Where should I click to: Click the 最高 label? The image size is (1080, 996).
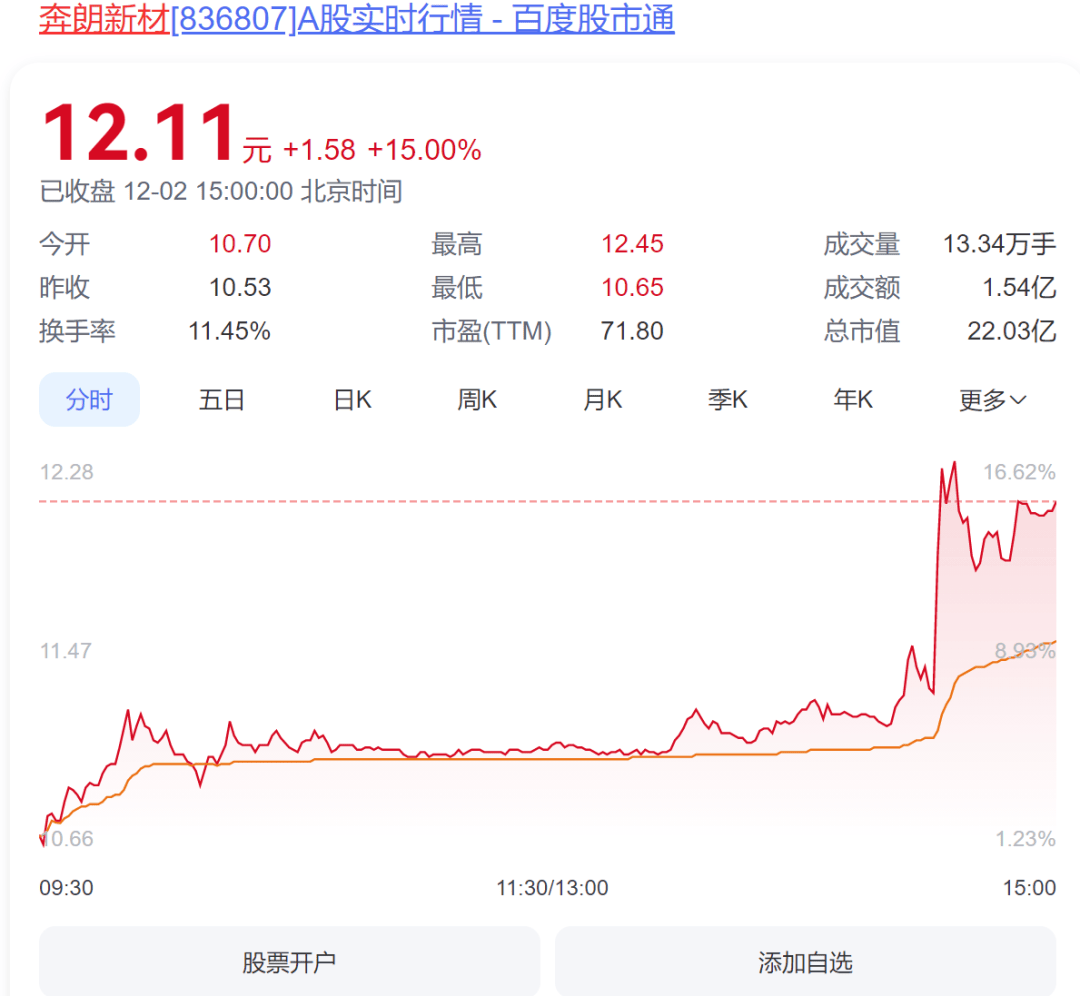[457, 244]
